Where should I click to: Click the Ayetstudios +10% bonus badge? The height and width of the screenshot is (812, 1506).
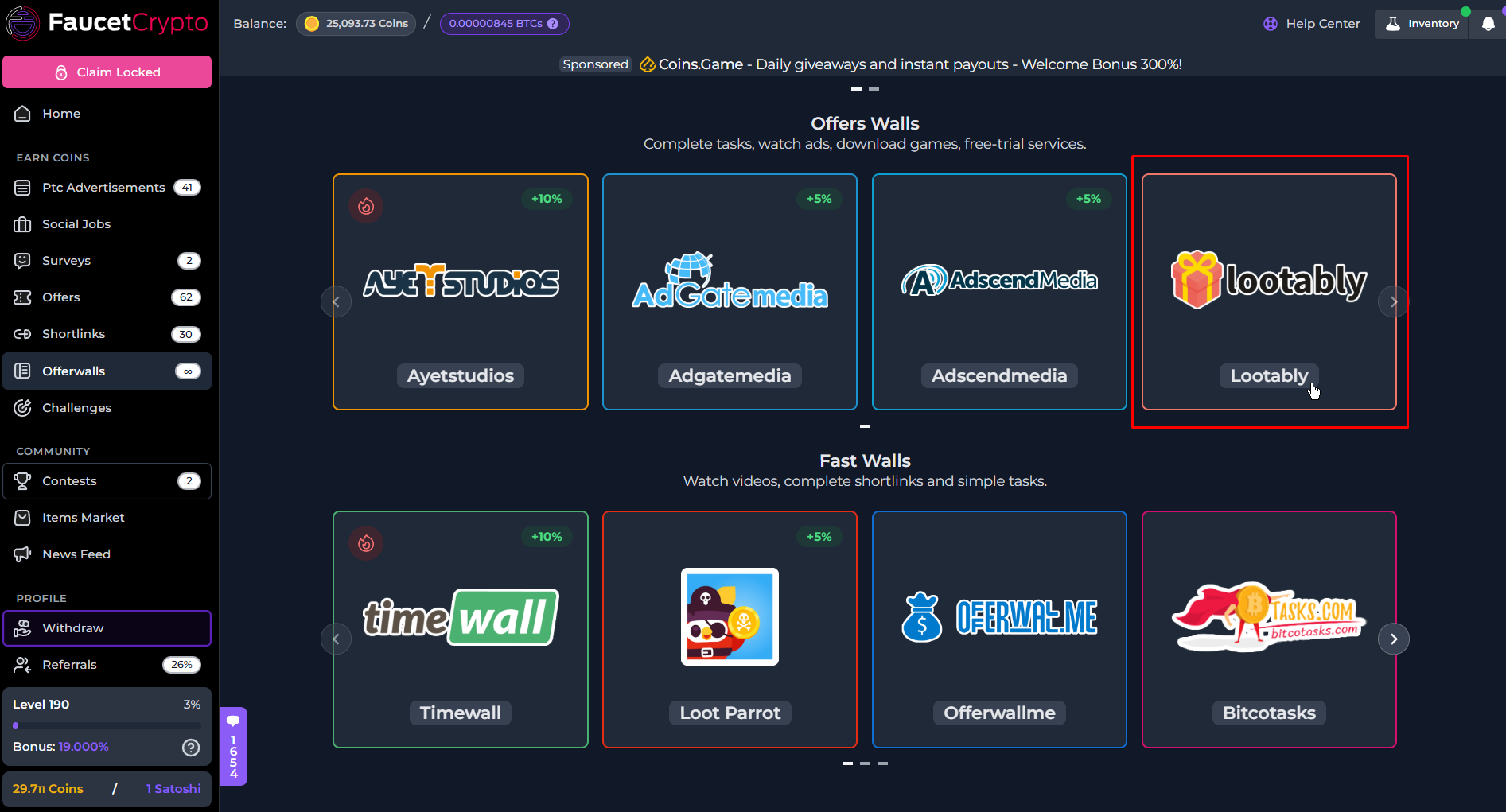tap(547, 199)
